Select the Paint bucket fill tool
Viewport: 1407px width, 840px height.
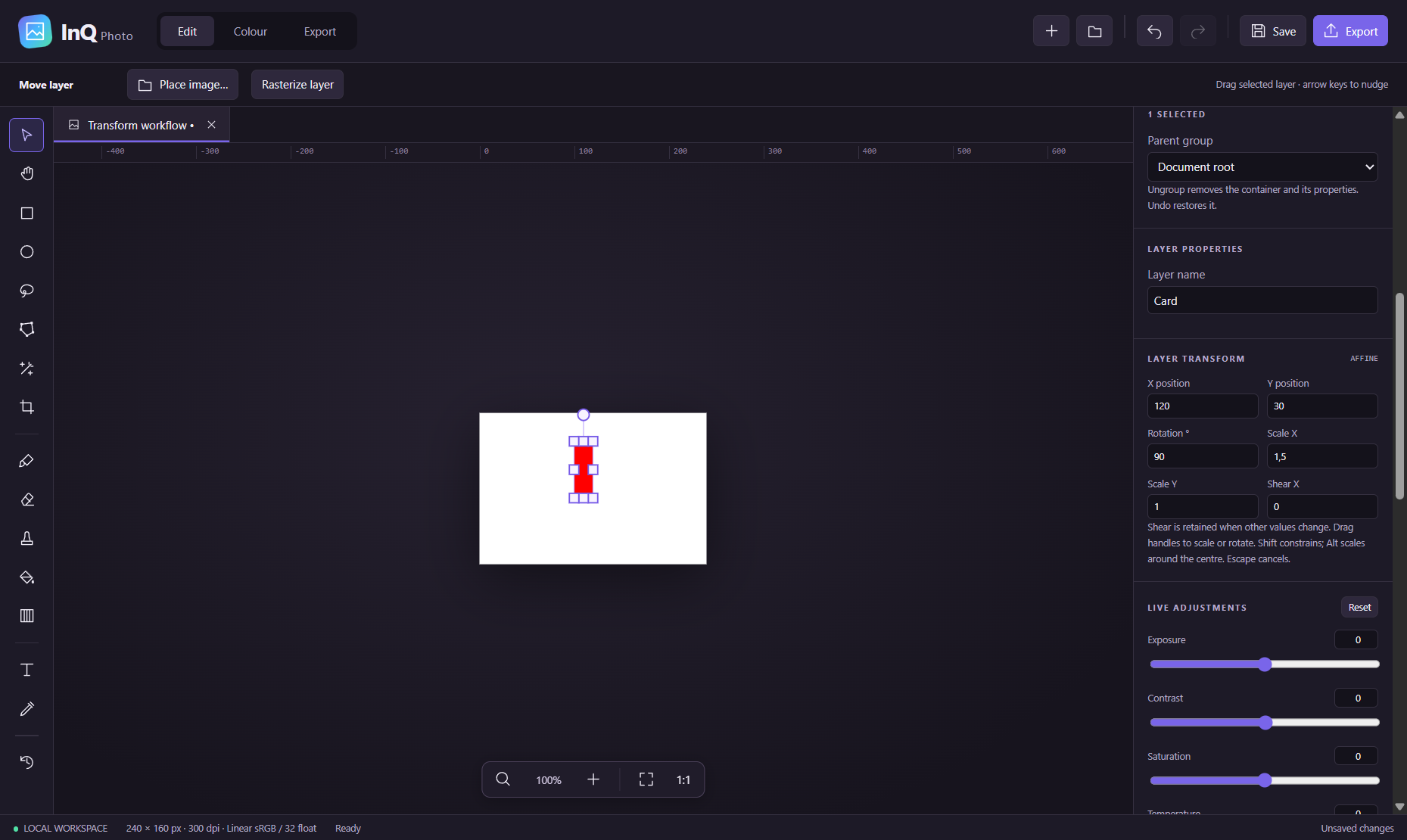pyautogui.click(x=26, y=577)
